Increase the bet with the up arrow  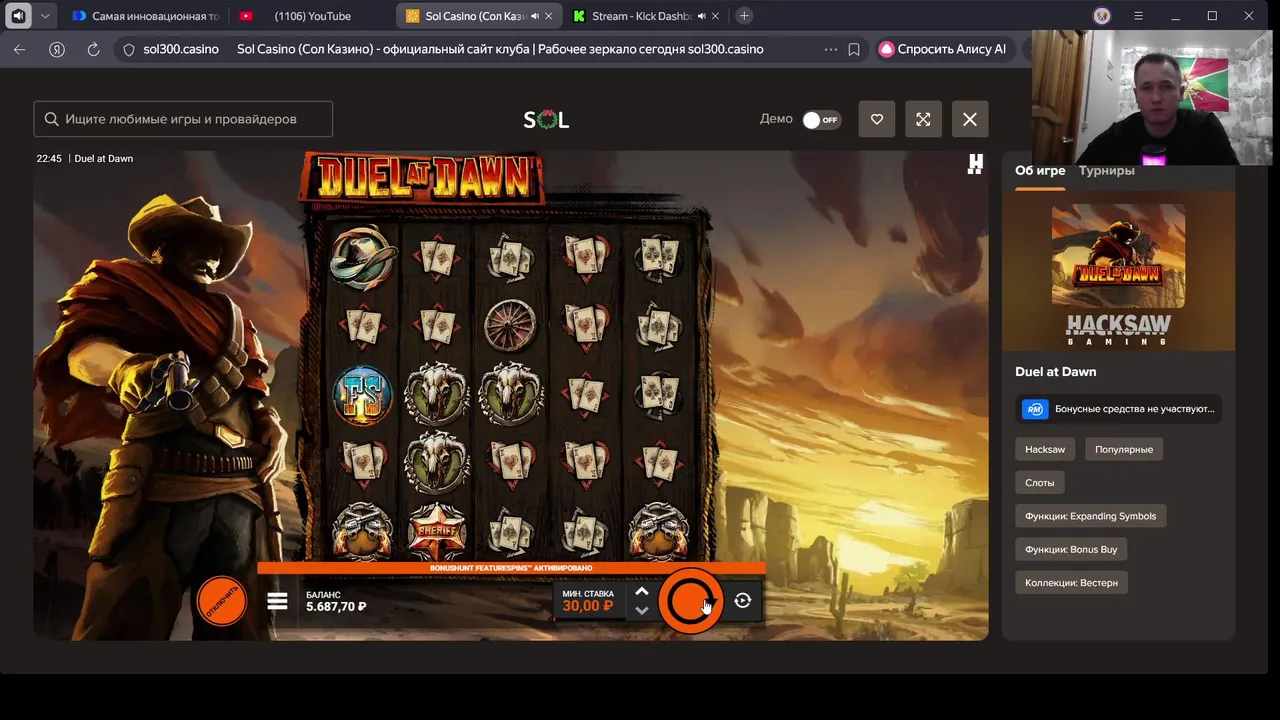coord(642,591)
